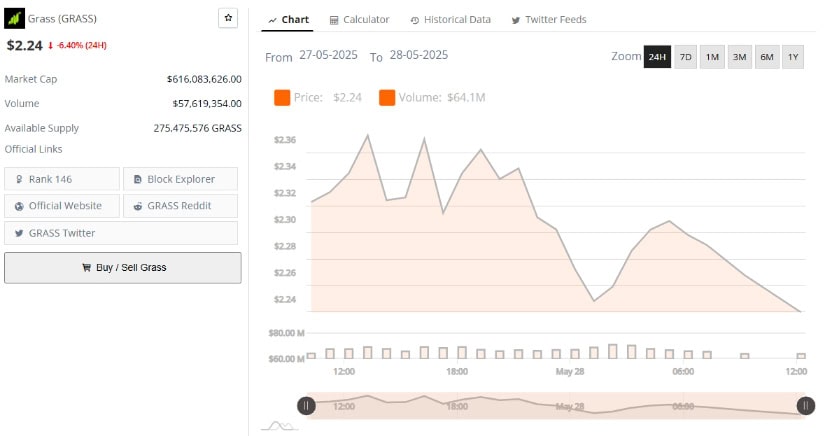825x436 pixels.
Task: Click the Twitter Feeds bird icon
Action: (x=516, y=21)
